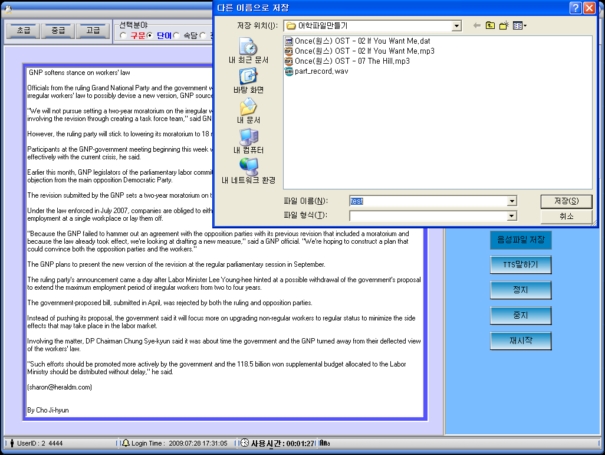This screenshot has width=605, height=455.
Task: Click the 중급 intermediate level button
Action: pos(58,30)
